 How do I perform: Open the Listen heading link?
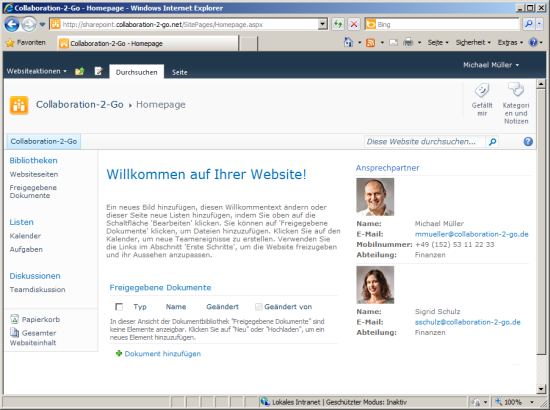pyautogui.click(x=21, y=222)
